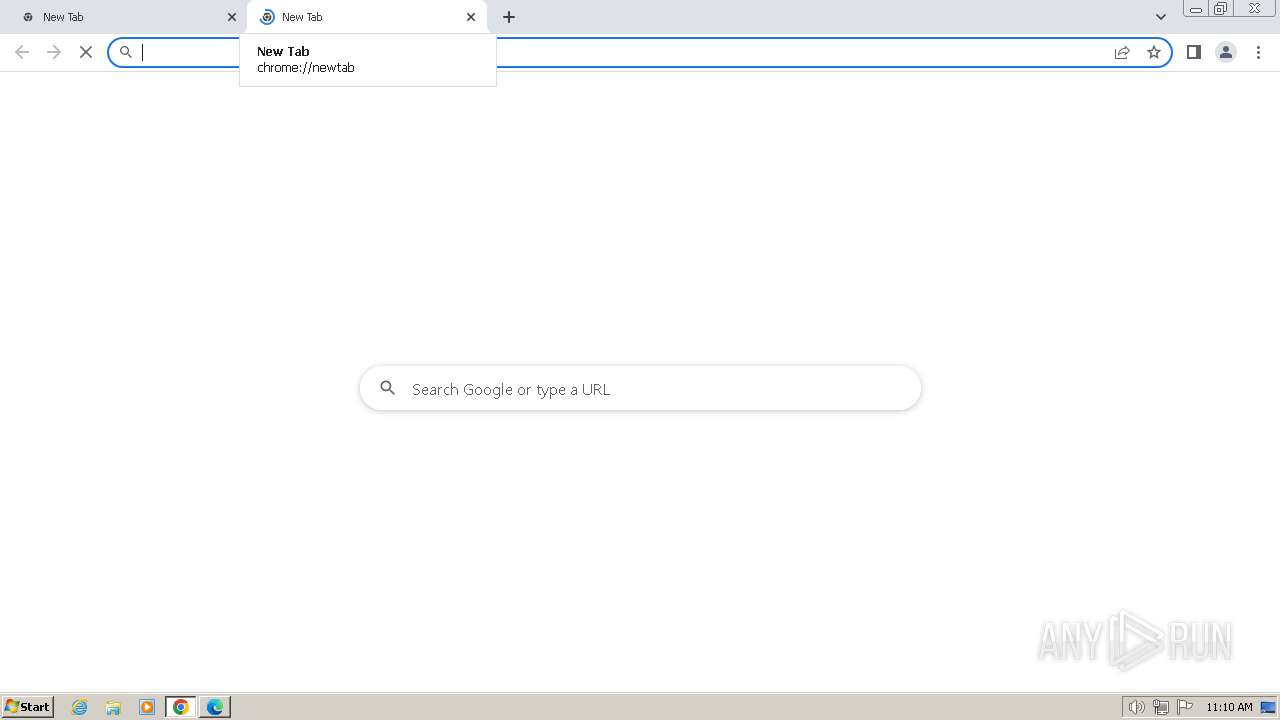Screen dimensions: 1280x720
Task: Open the volume tray icon
Action: pyautogui.click(x=1137, y=707)
